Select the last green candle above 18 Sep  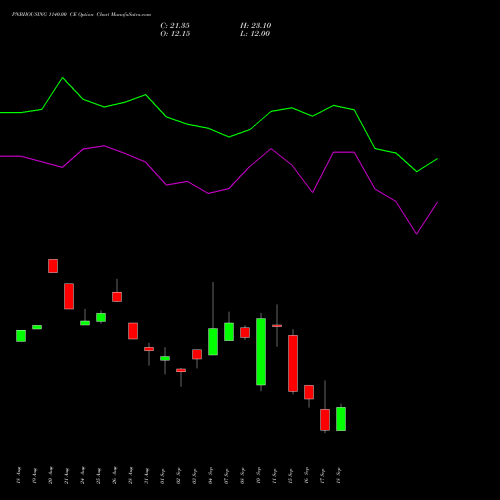click(x=341, y=419)
